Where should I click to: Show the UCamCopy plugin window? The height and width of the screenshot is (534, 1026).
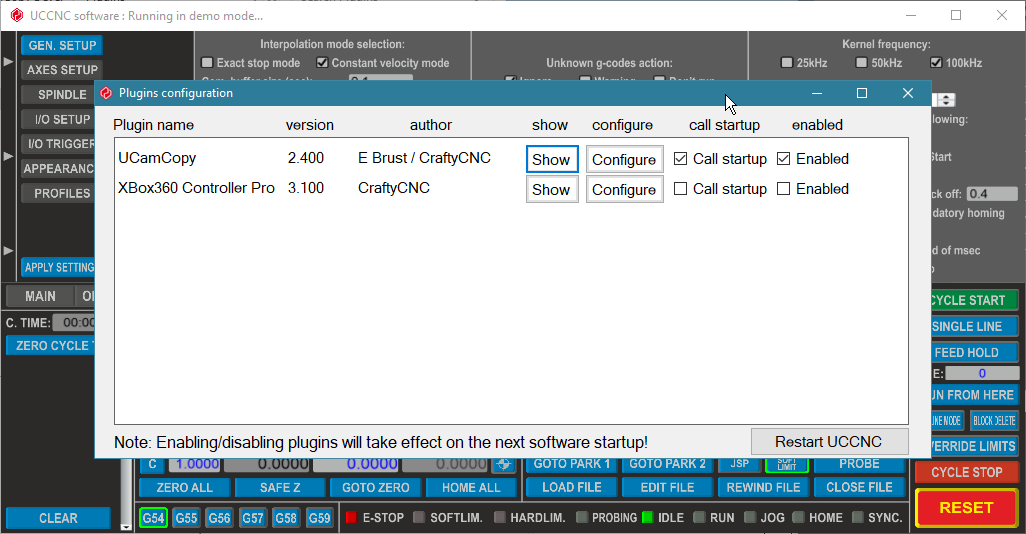pyautogui.click(x=552, y=160)
